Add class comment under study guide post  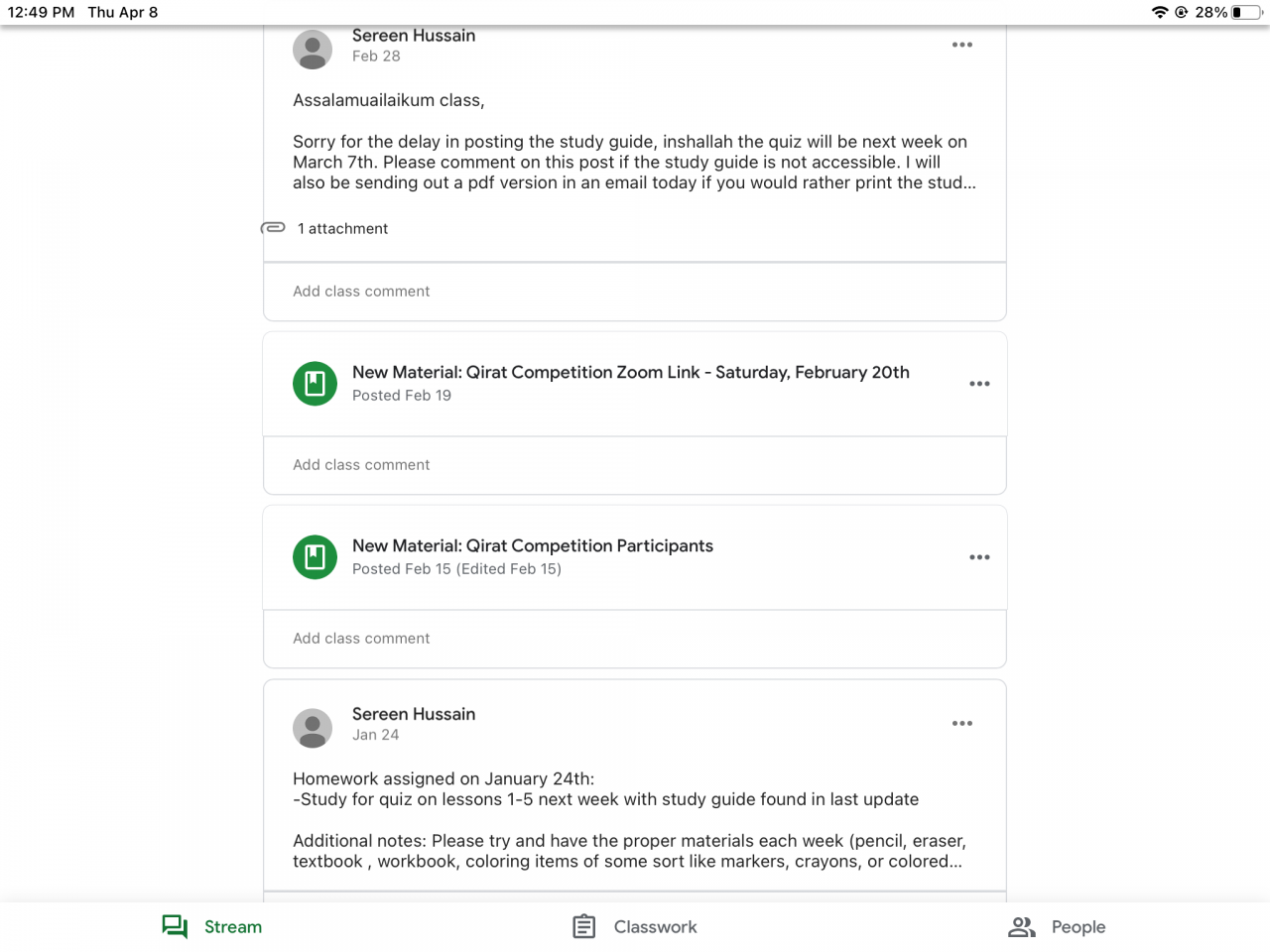[635, 292]
